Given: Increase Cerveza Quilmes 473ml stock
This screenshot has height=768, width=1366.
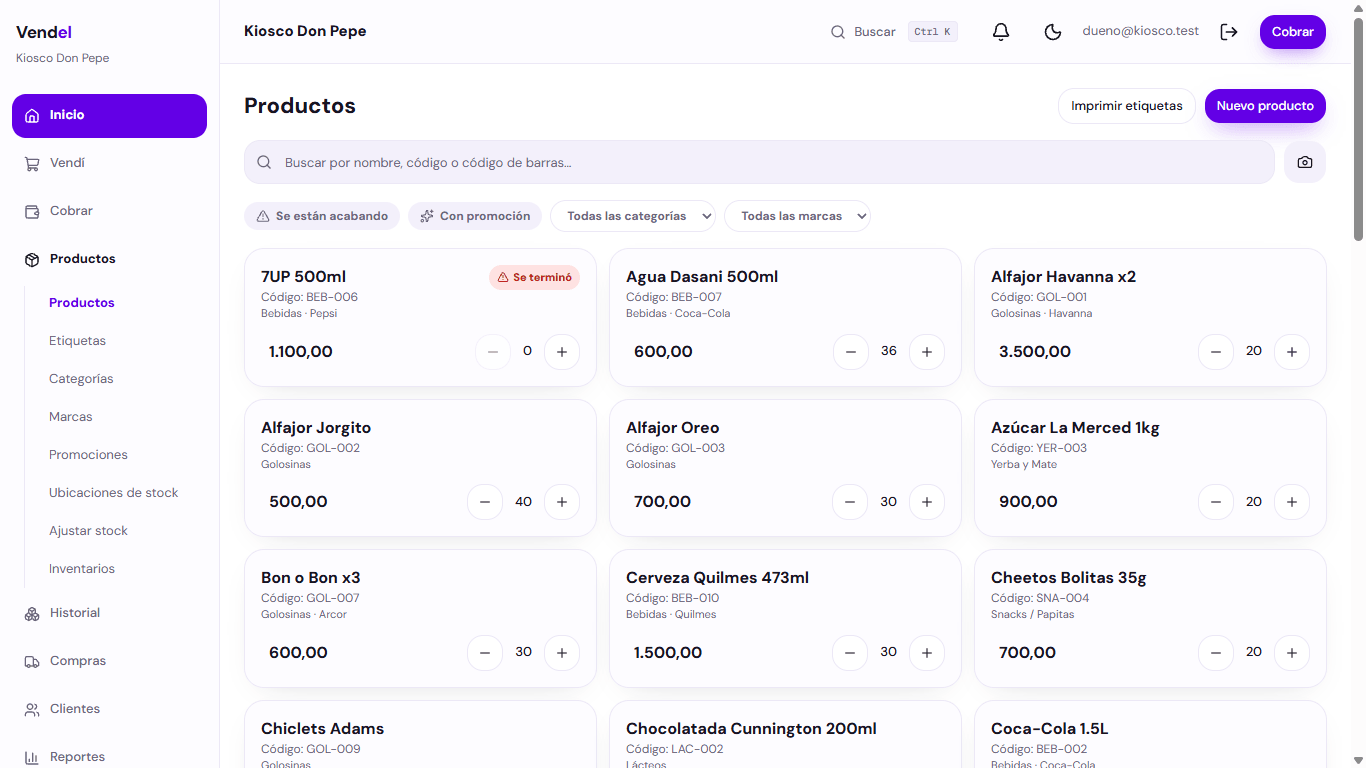Looking at the screenshot, I should coord(927,653).
